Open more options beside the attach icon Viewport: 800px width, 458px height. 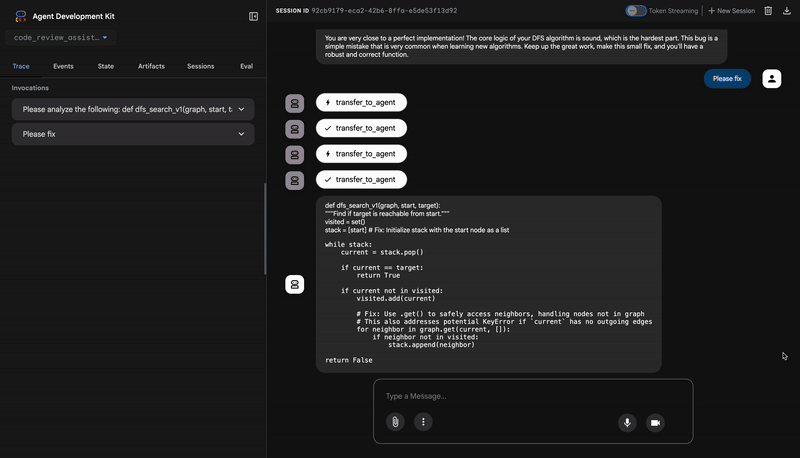tap(423, 422)
